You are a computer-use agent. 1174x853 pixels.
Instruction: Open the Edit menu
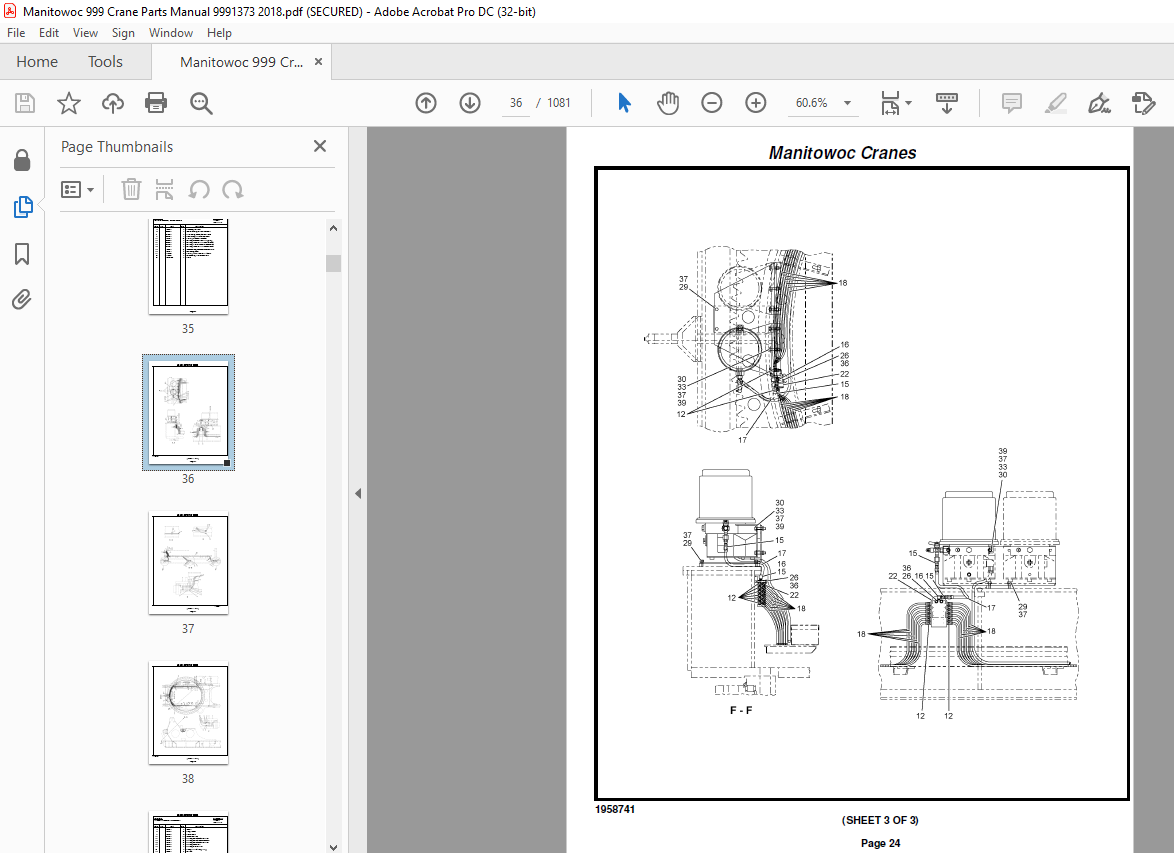[49, 33]
